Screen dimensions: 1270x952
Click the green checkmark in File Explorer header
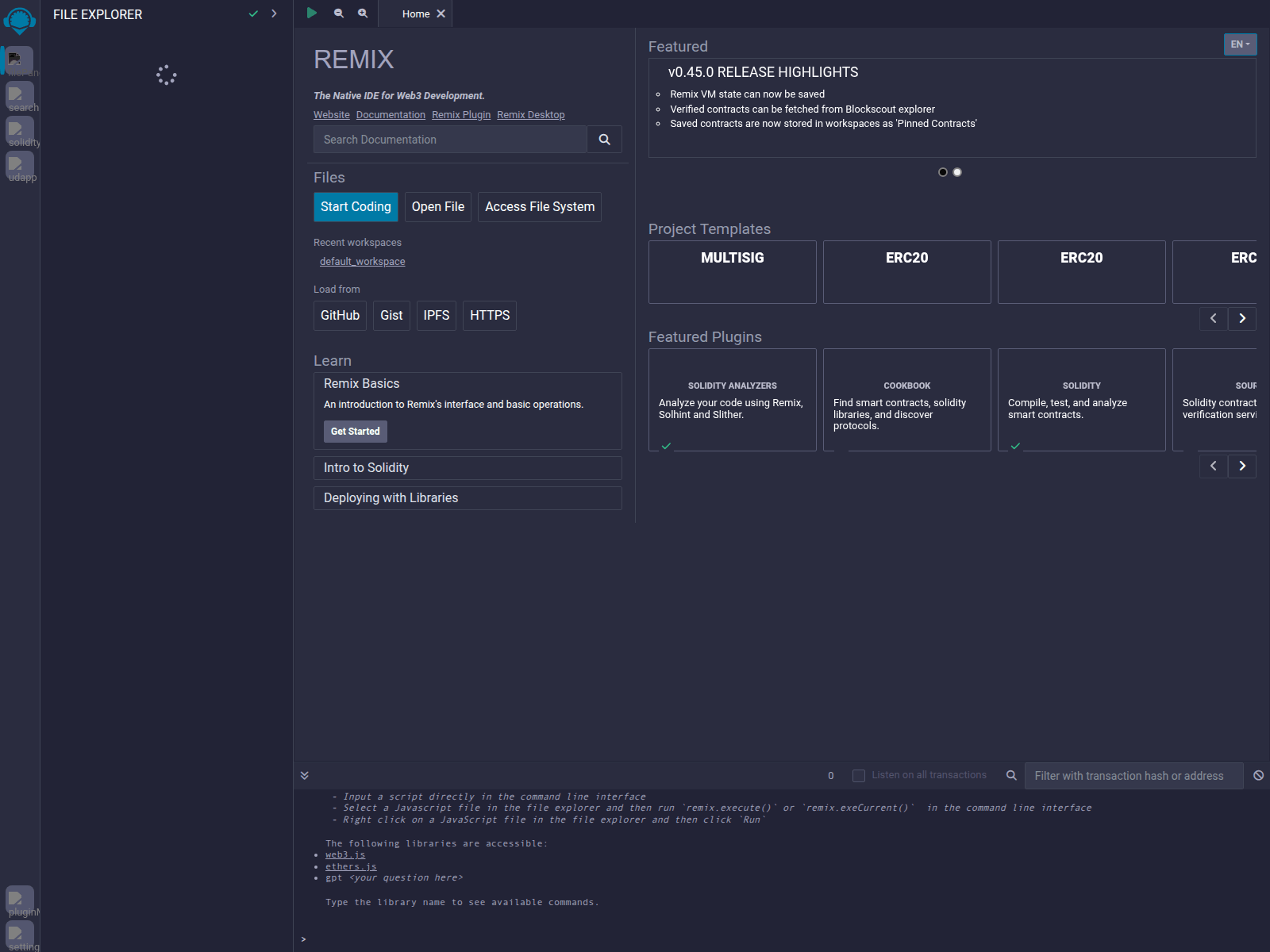253,13
